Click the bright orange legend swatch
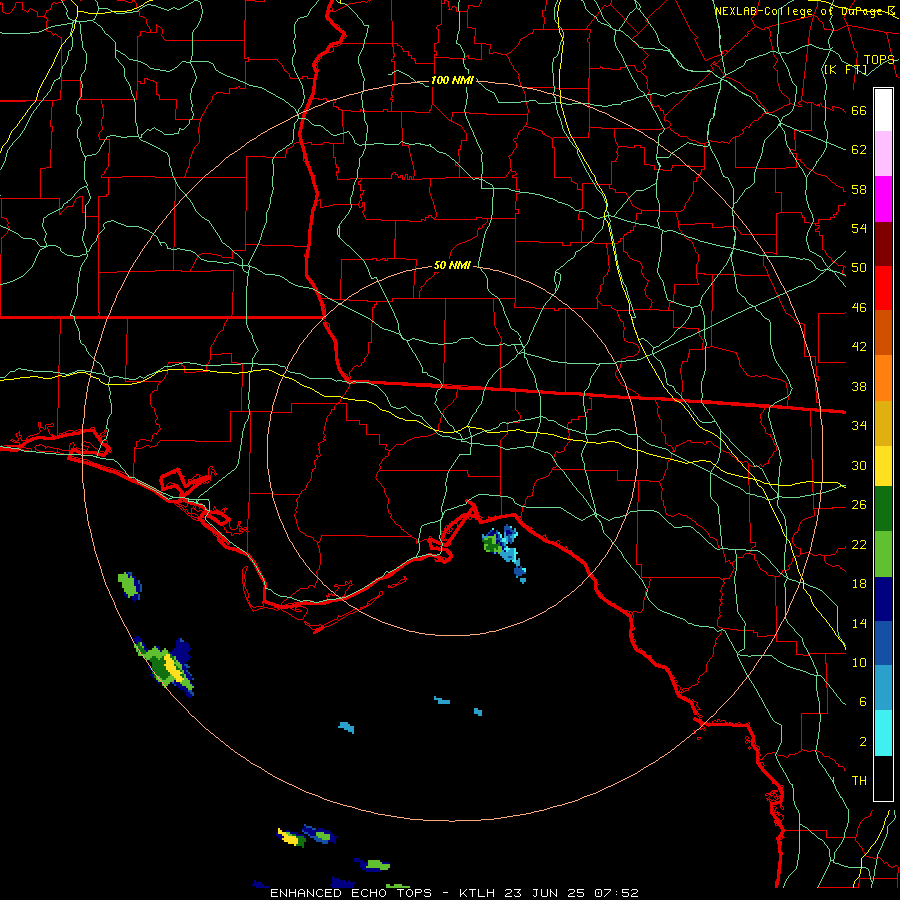The image size is (900, 900). (x=883, y=378)
